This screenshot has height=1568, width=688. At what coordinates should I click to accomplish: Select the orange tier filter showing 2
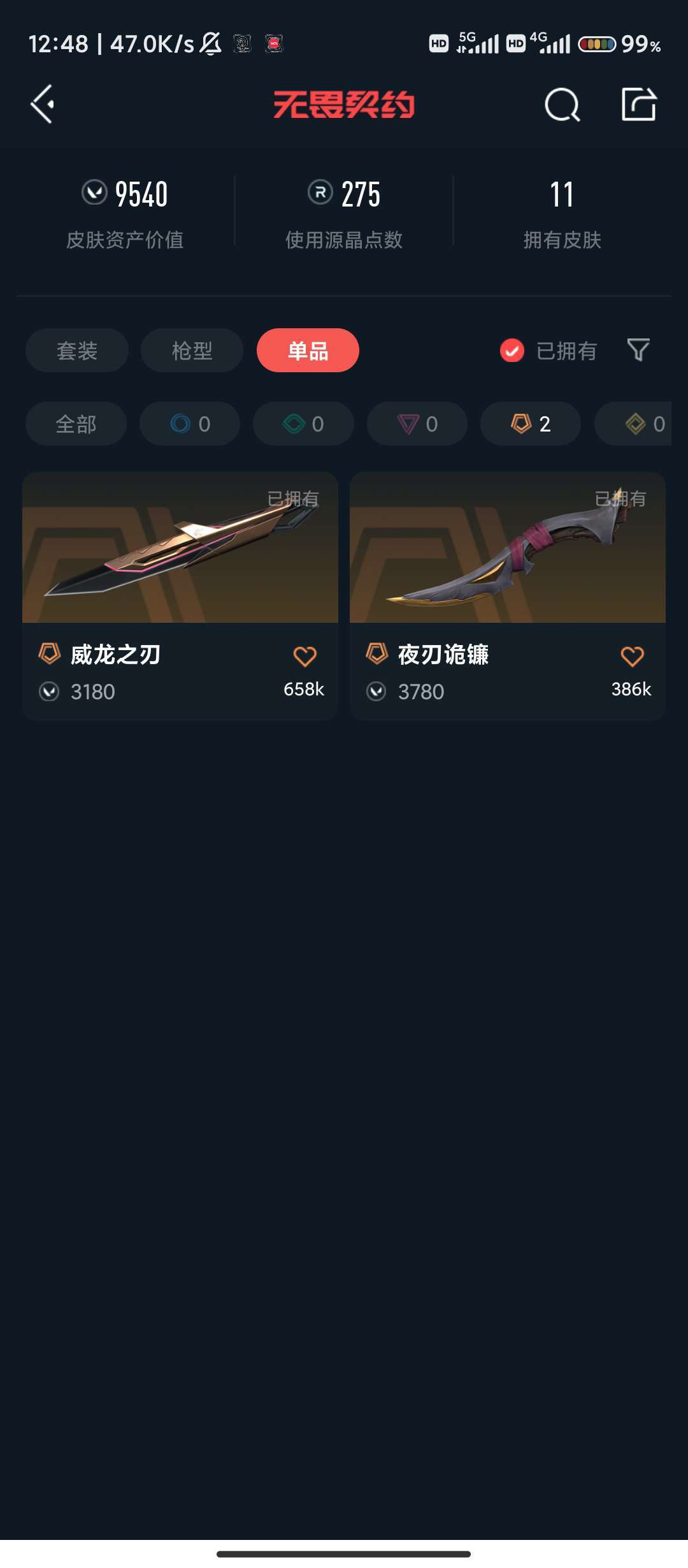531,424
